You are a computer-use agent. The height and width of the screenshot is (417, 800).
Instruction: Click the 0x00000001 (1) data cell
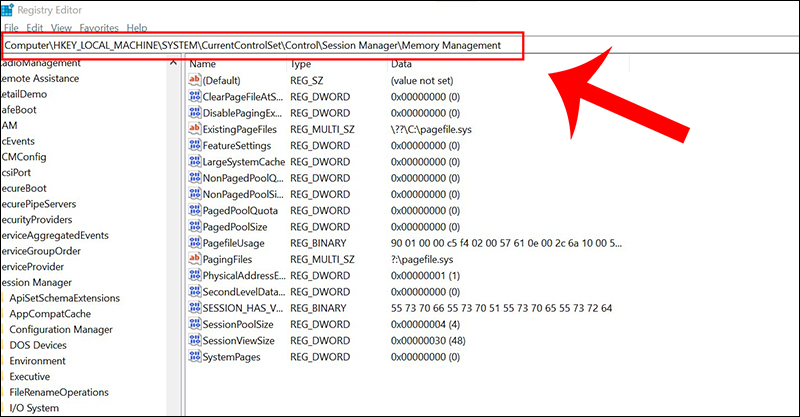[x=426, y=276]
